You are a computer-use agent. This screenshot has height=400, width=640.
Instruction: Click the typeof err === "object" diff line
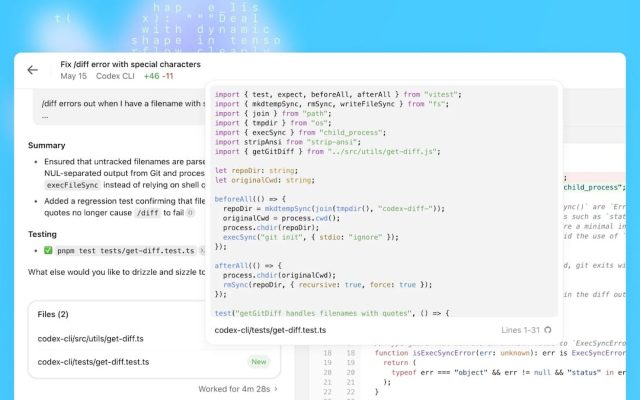(508, 372)
